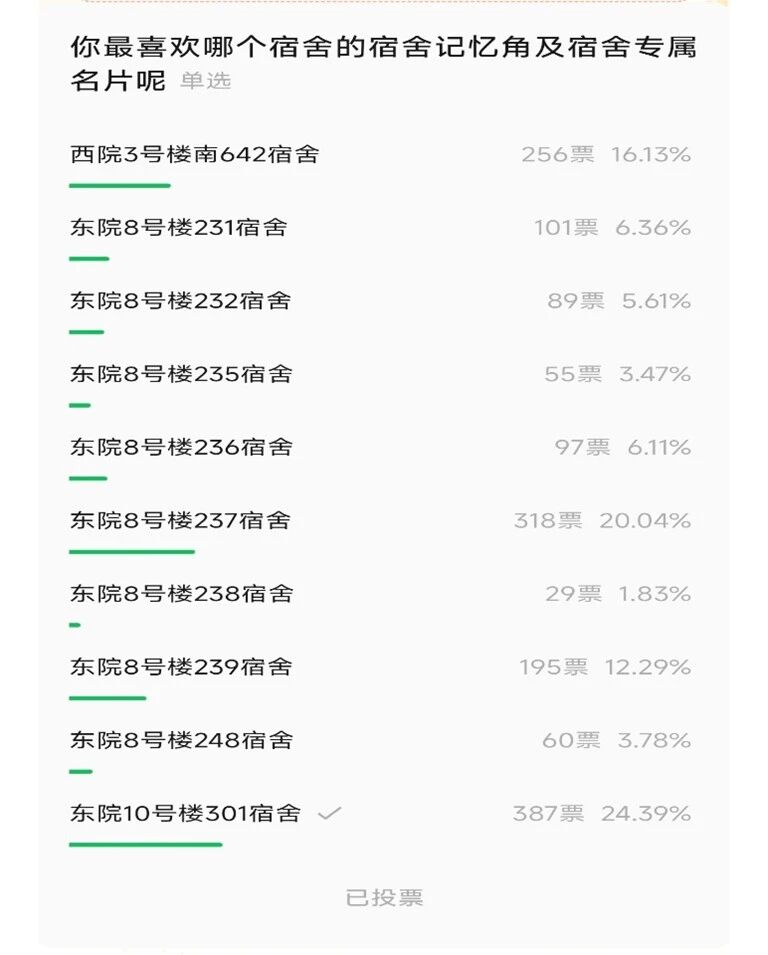Image resolution: width=768 pixels, height=955 pixels.
Task: Select the 西院3号楼南642宿舍 option
Action: click(x=194, y=155)
